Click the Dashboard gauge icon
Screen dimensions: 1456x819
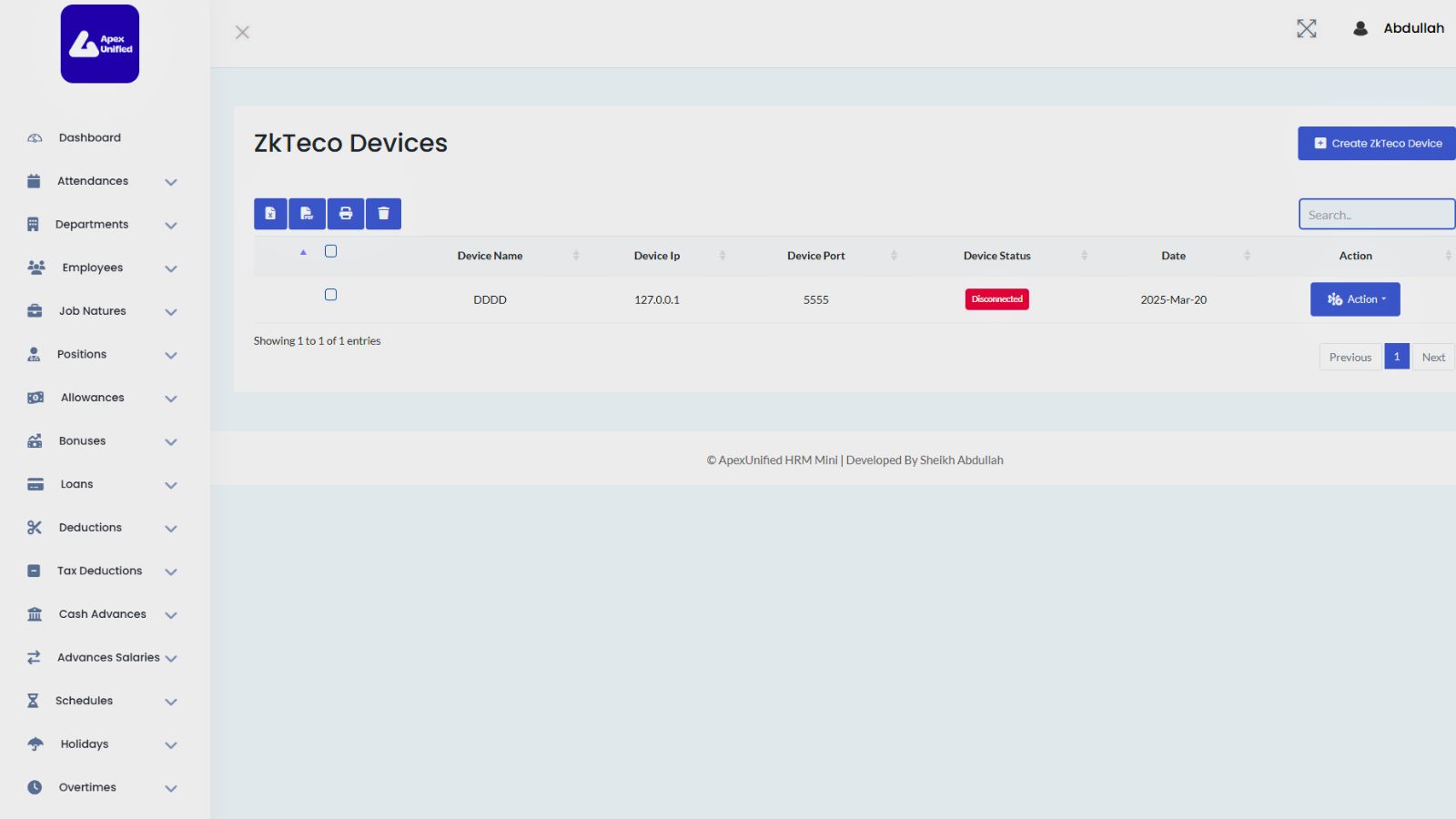coord(35,138)
